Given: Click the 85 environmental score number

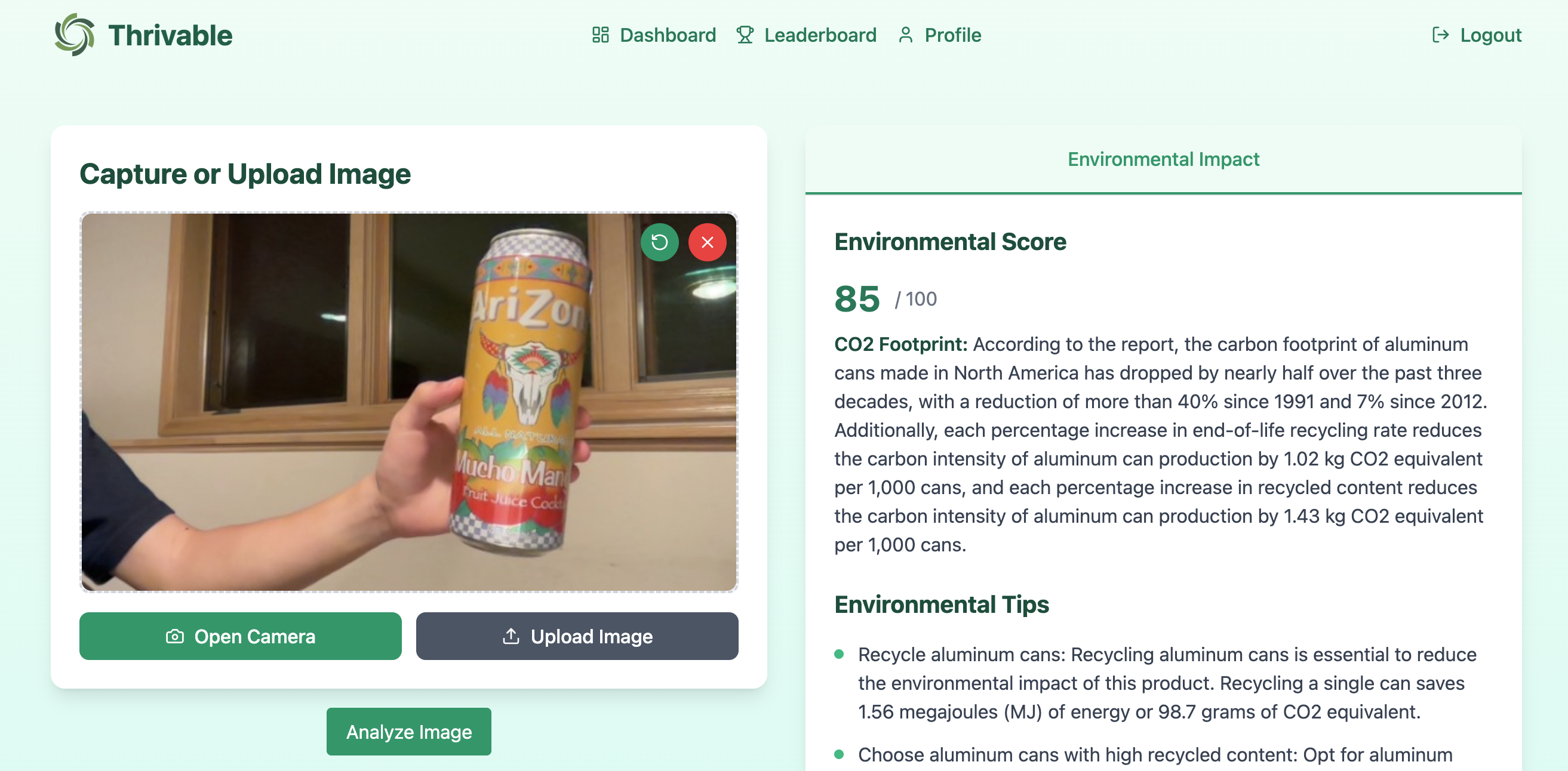Looking at the screenshot, I should tap(856, 299).
